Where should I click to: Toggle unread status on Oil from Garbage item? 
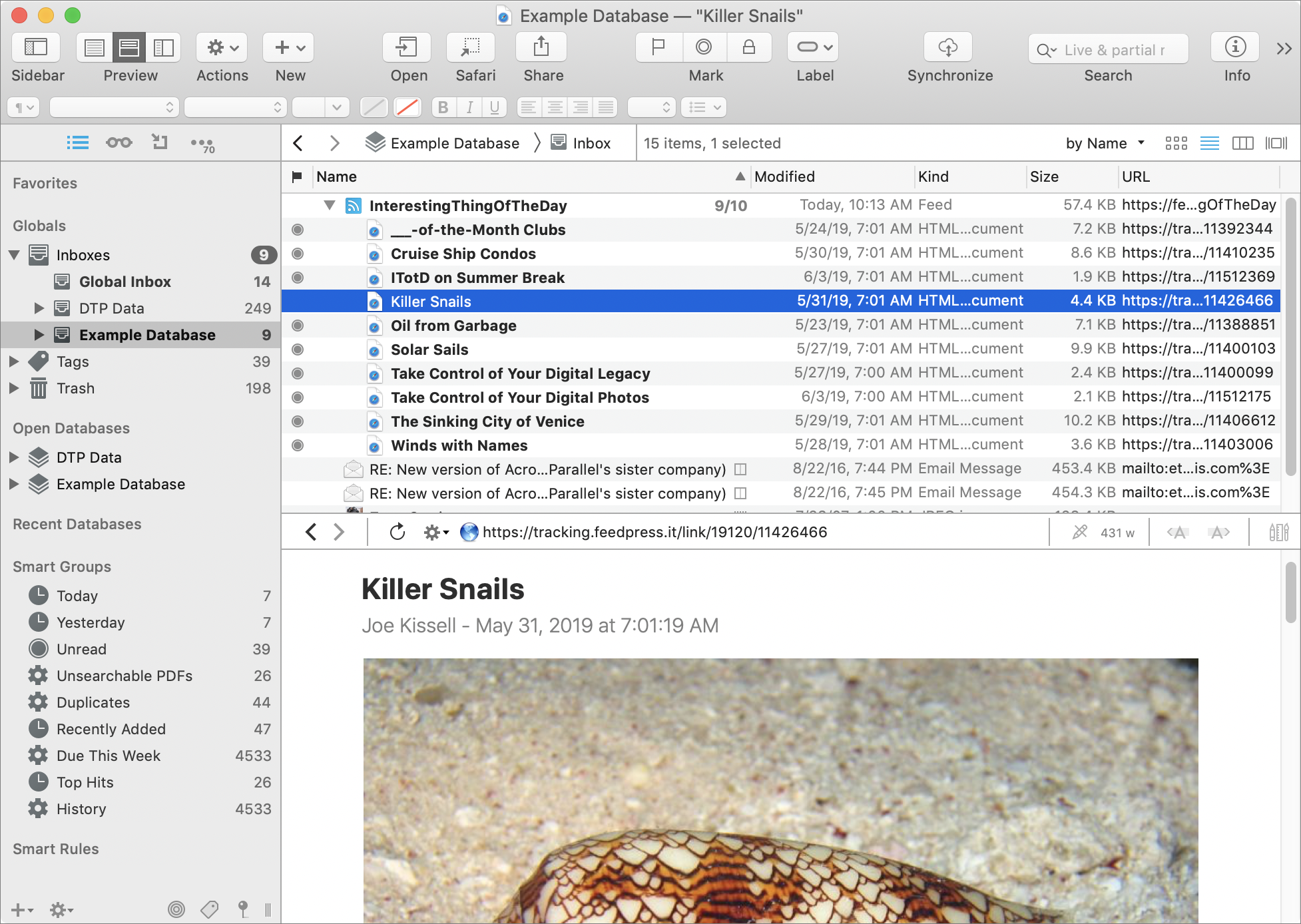click(297, 325)
